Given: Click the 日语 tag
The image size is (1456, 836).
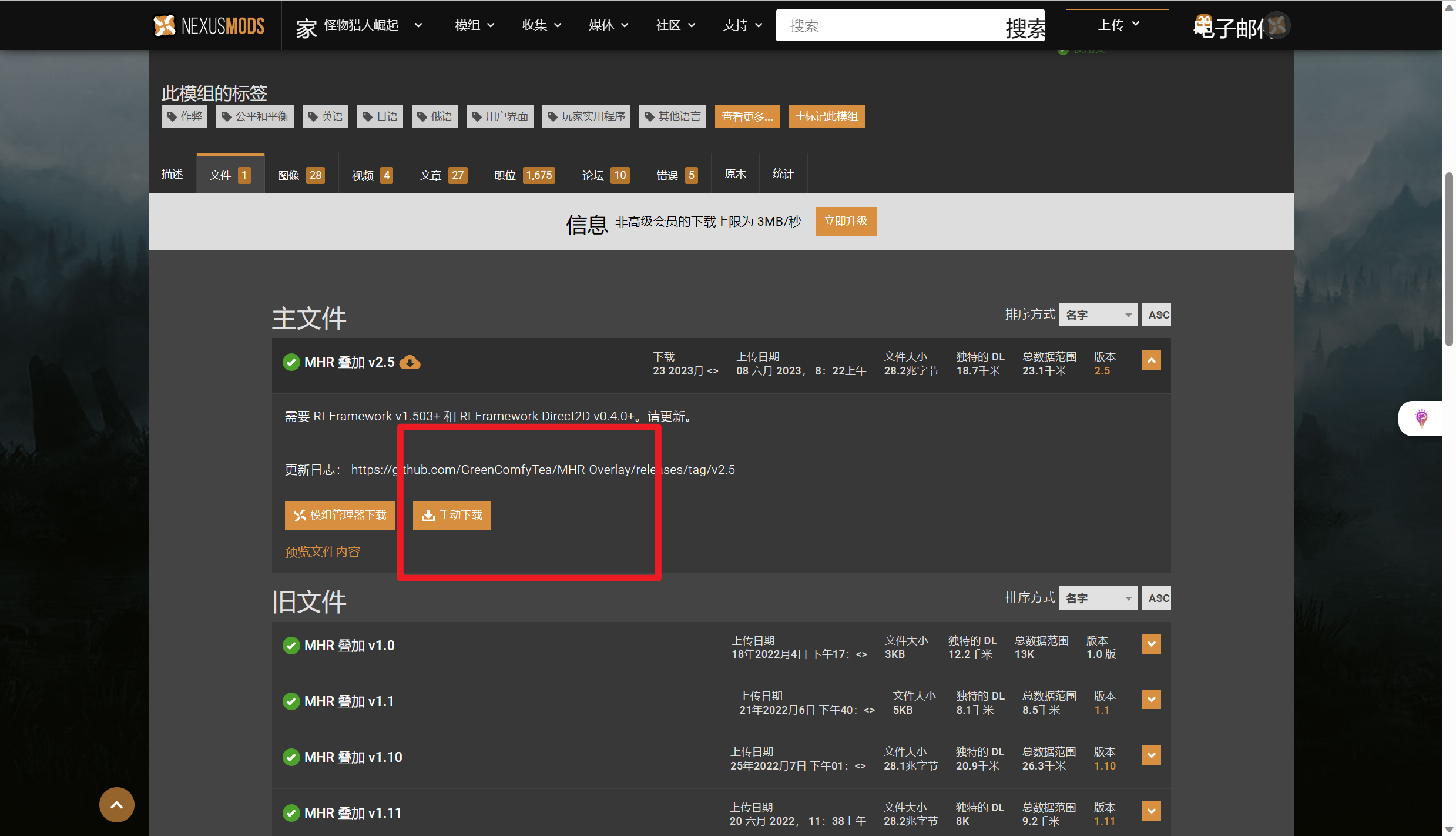Looking at the screenshot, I should pos(380,116).
